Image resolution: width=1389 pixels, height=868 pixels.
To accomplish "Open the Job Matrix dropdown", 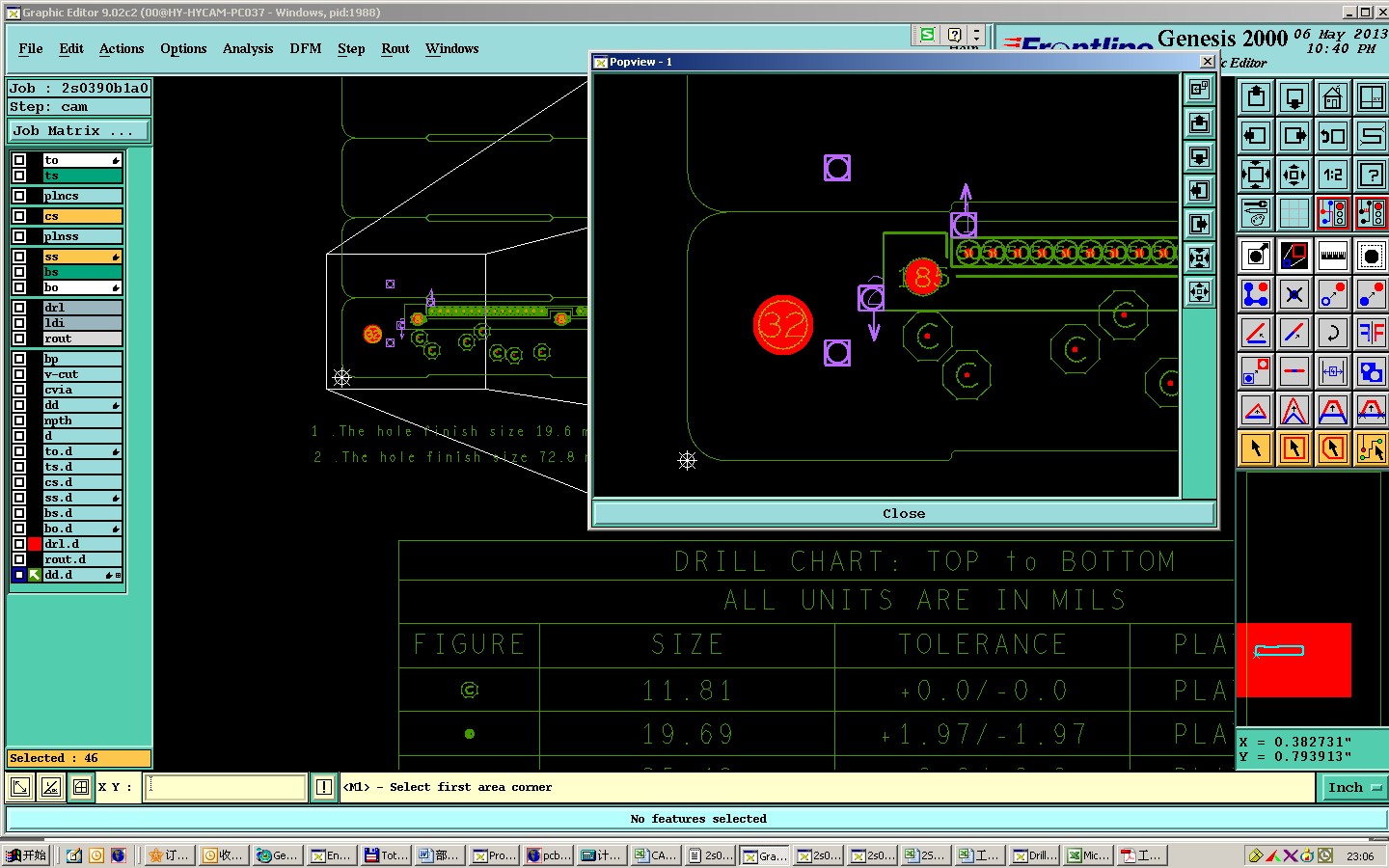I will (79, 130).
